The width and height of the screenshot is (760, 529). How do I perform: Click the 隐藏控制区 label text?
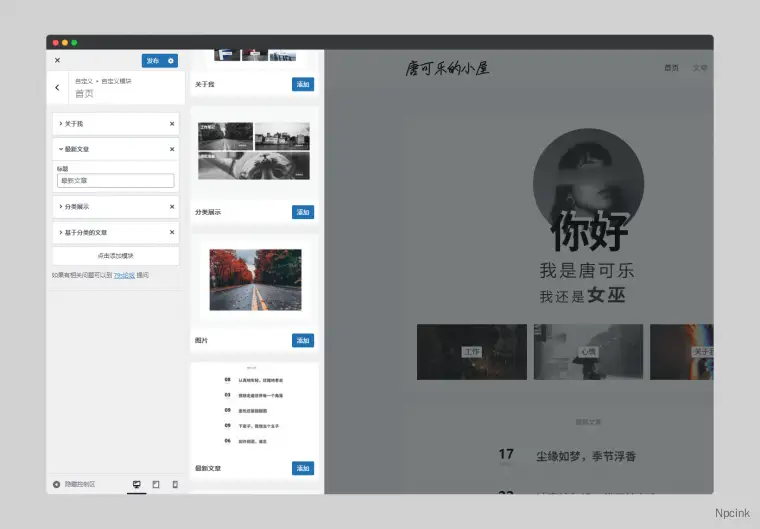click(80, 484)
